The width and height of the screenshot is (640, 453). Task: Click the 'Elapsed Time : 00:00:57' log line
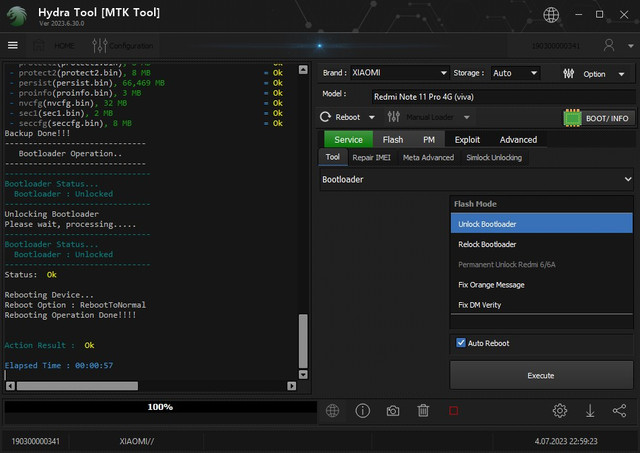(x=59, y=365)
